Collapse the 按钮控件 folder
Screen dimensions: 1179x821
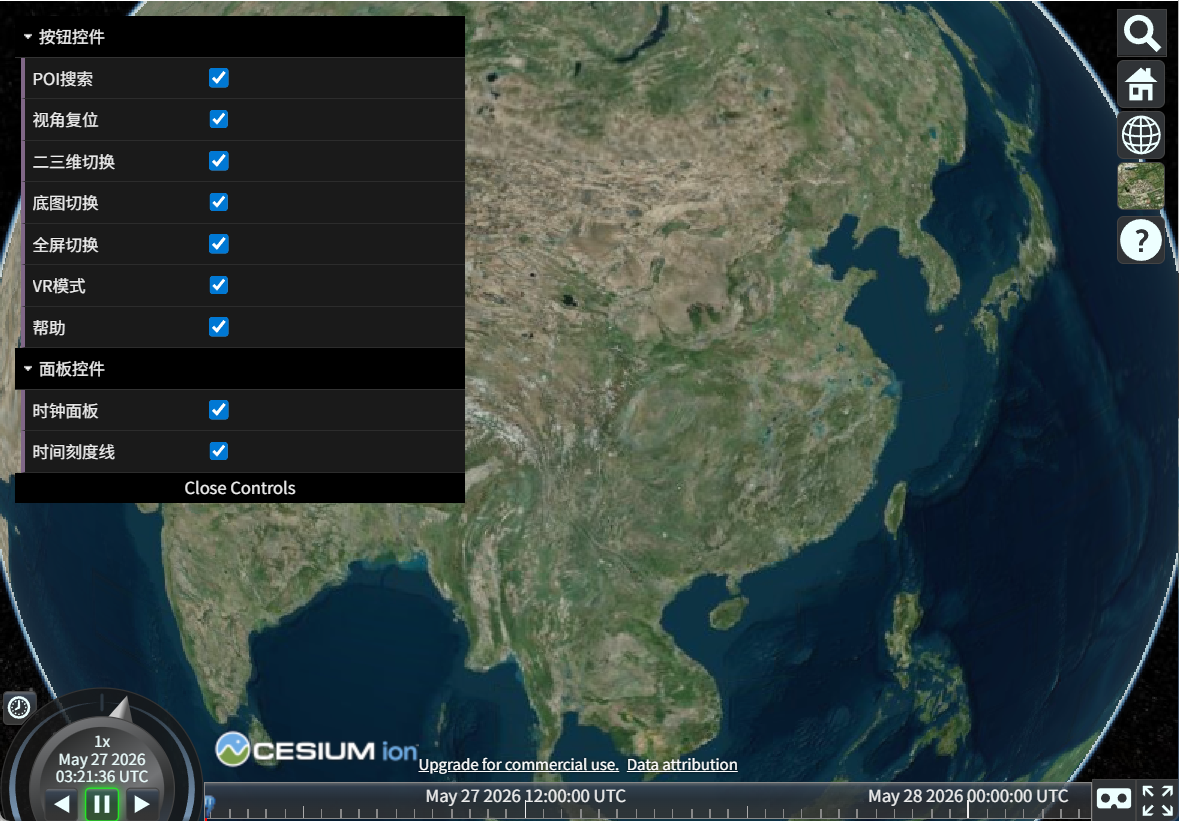coord(240,37)
